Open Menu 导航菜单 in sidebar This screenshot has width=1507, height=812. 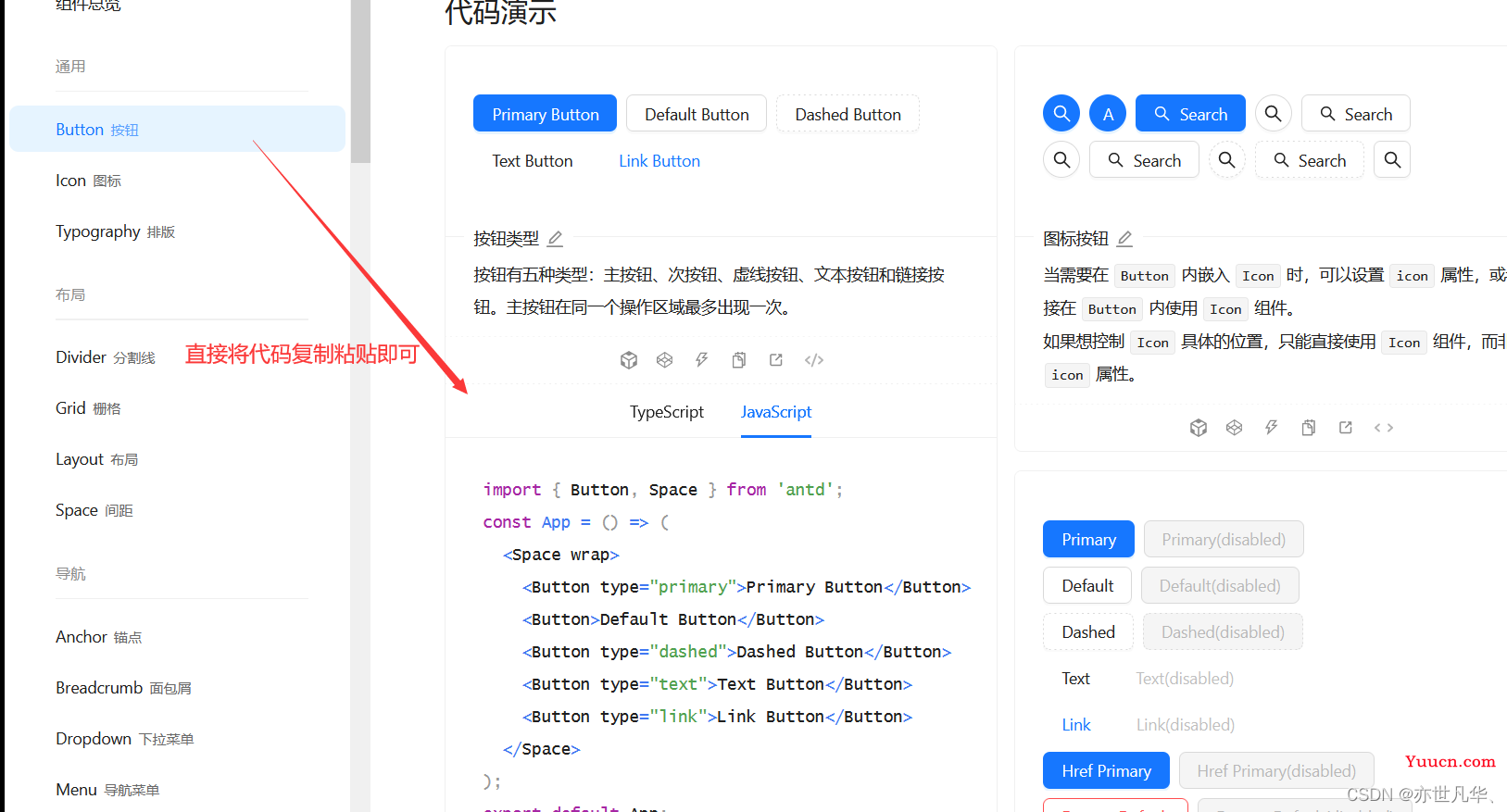tap(177, 789)
